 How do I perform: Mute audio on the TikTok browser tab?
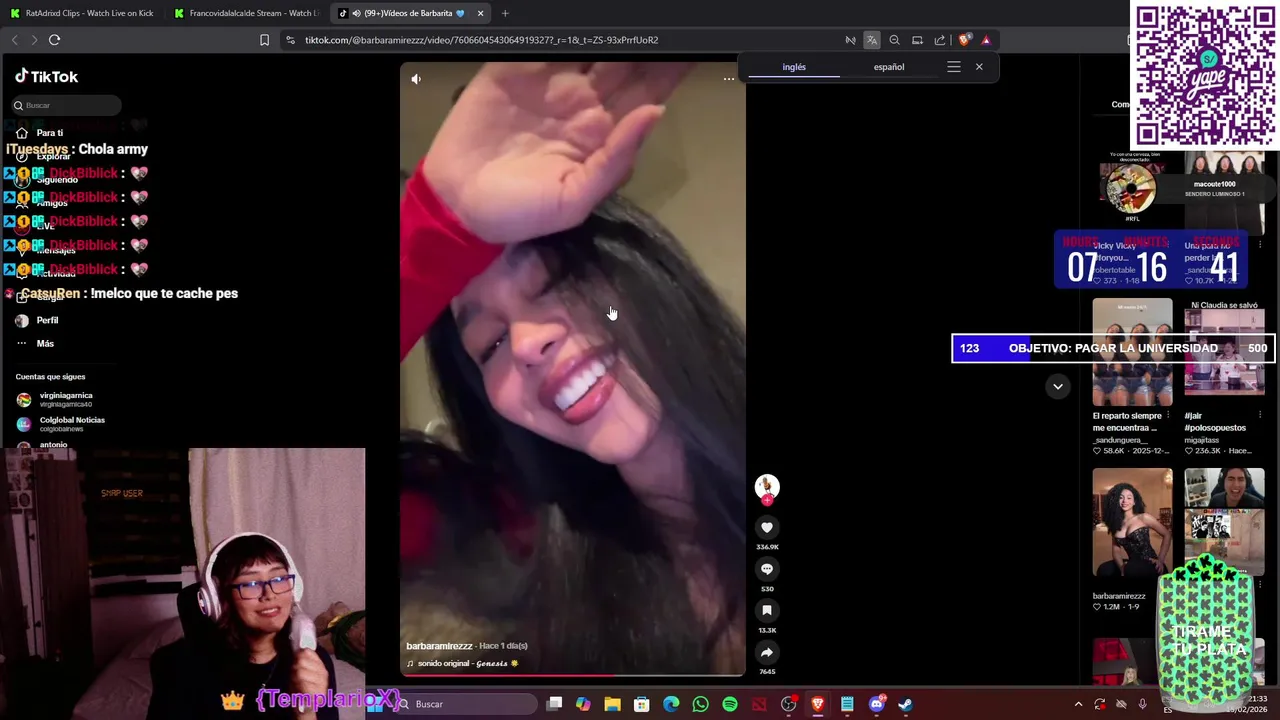[357, 13]
